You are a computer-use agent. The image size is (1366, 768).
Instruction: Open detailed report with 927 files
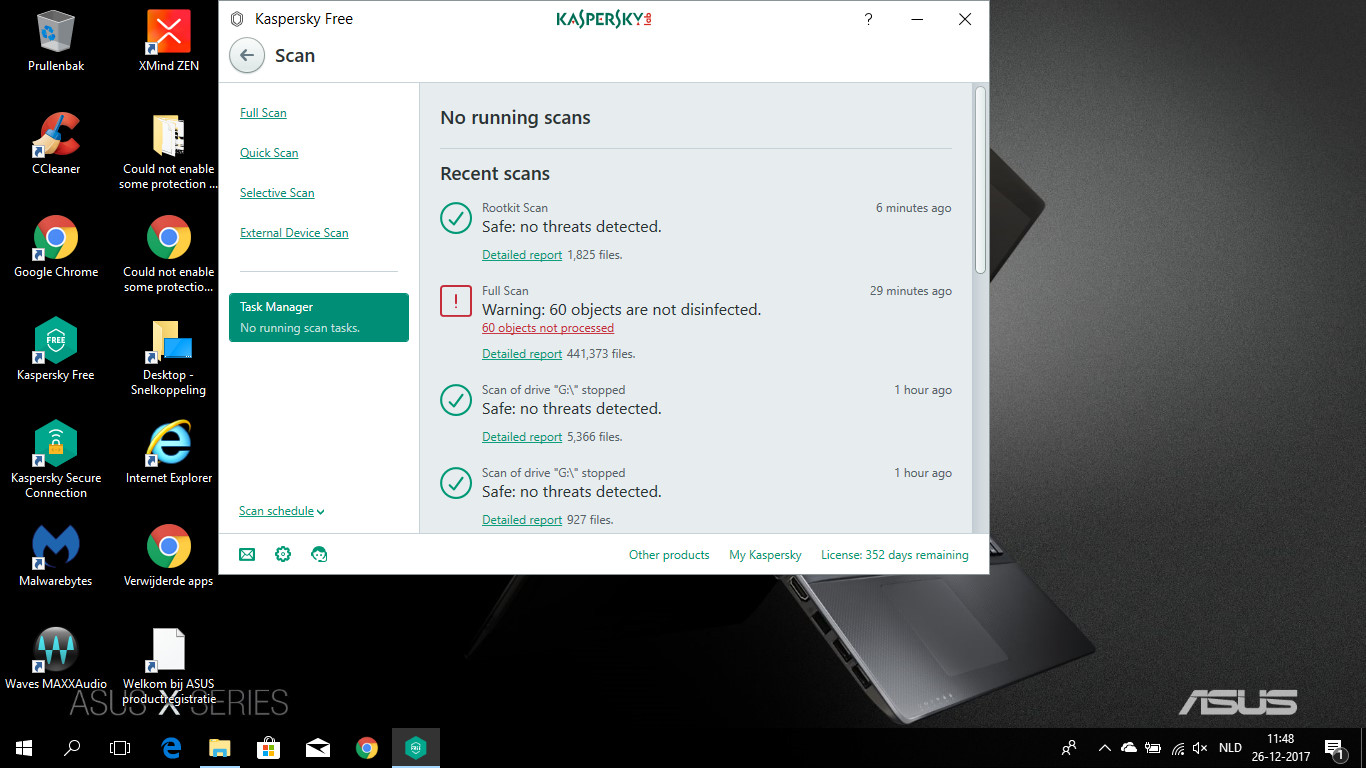click(522, 520)
